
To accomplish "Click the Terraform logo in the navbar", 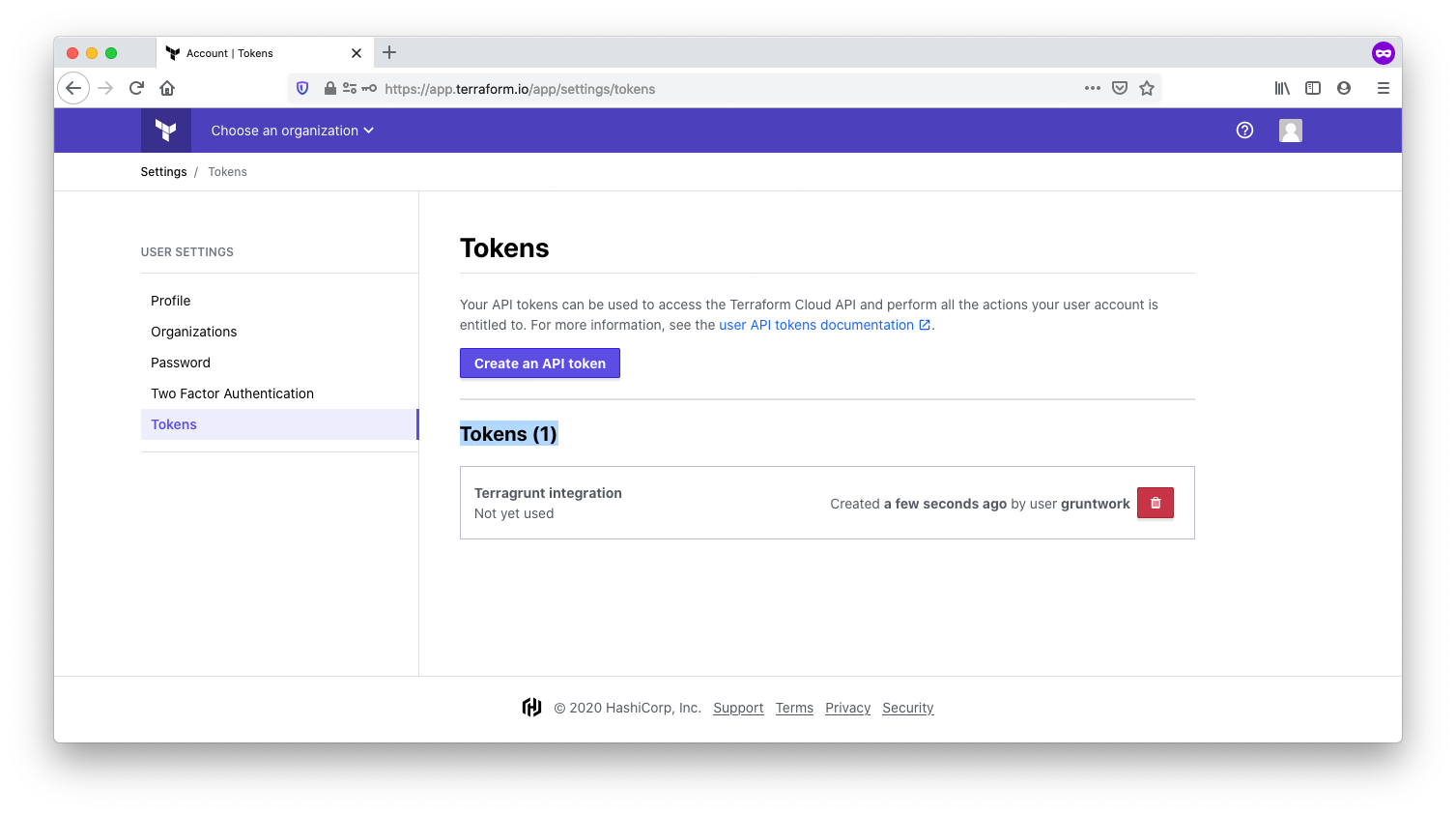I will [165, 130].
